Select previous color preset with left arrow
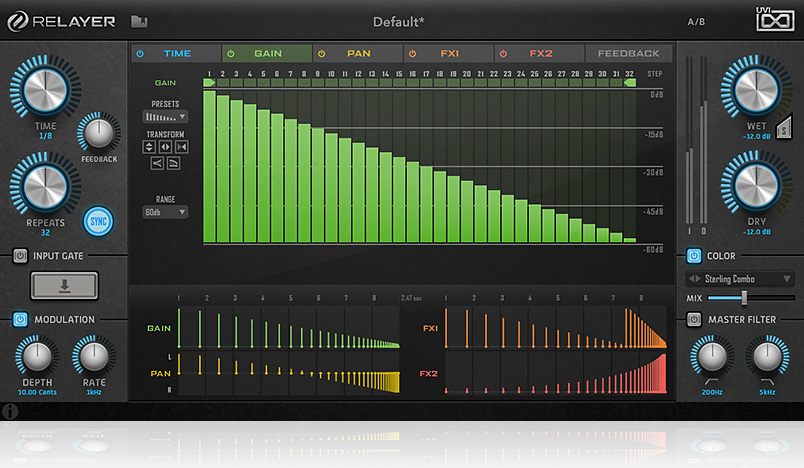This screenshot has height=468, width=804. (691, 278)
